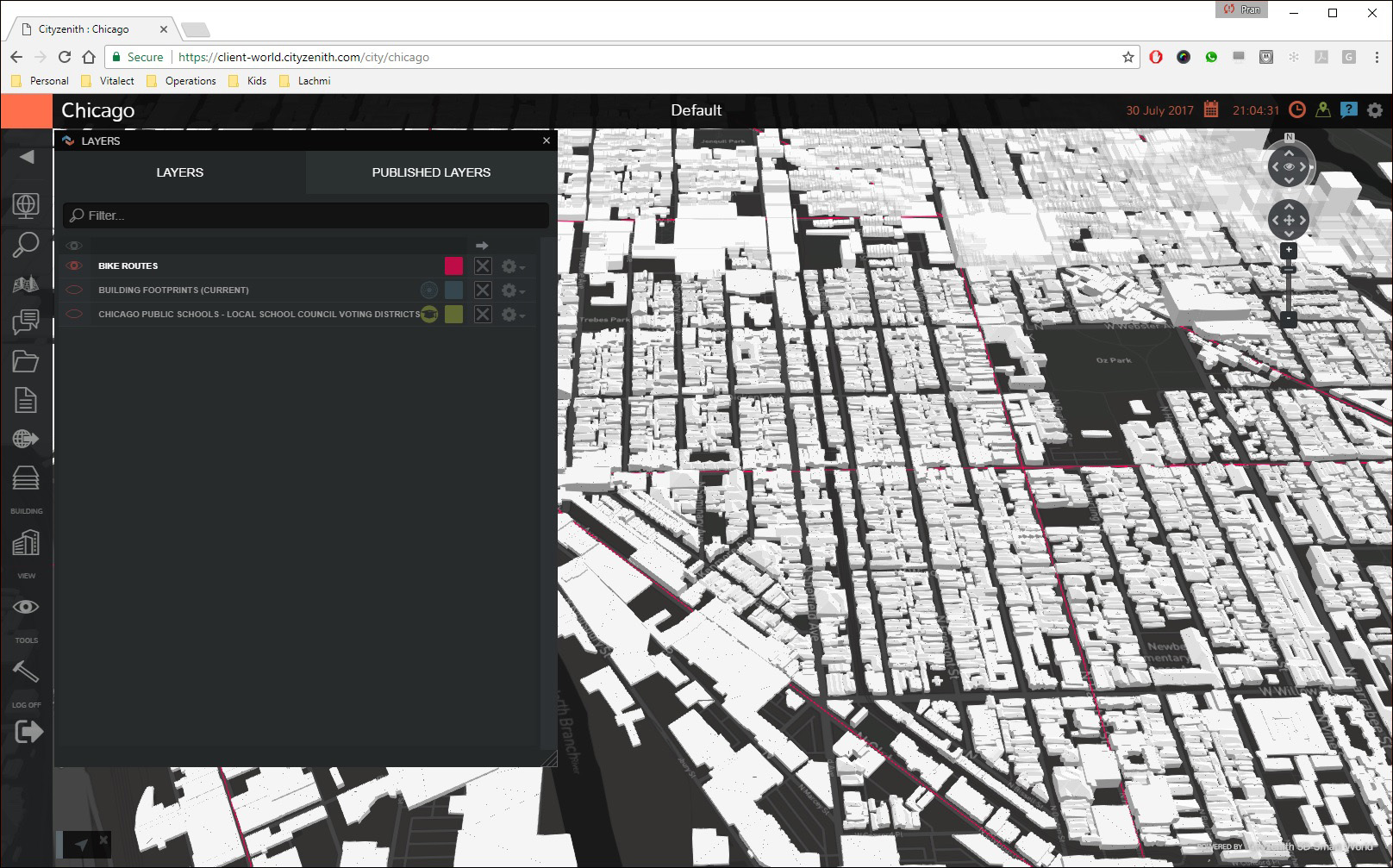Click the Bike Routes red color swatch
This screenshot has height=868, width=1393.
[453, 266]
